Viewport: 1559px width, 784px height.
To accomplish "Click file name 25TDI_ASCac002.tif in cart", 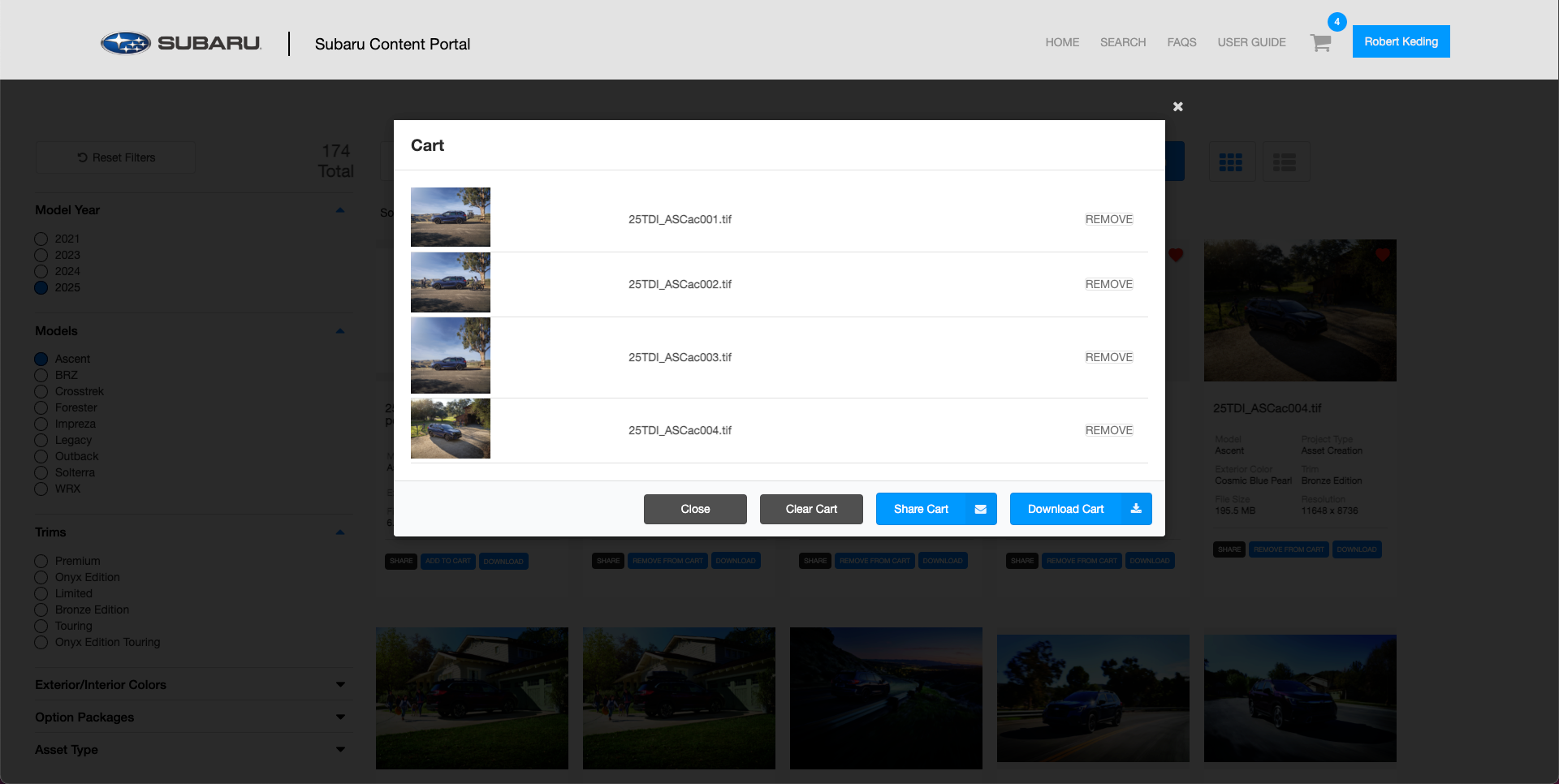I will (680, 284).
